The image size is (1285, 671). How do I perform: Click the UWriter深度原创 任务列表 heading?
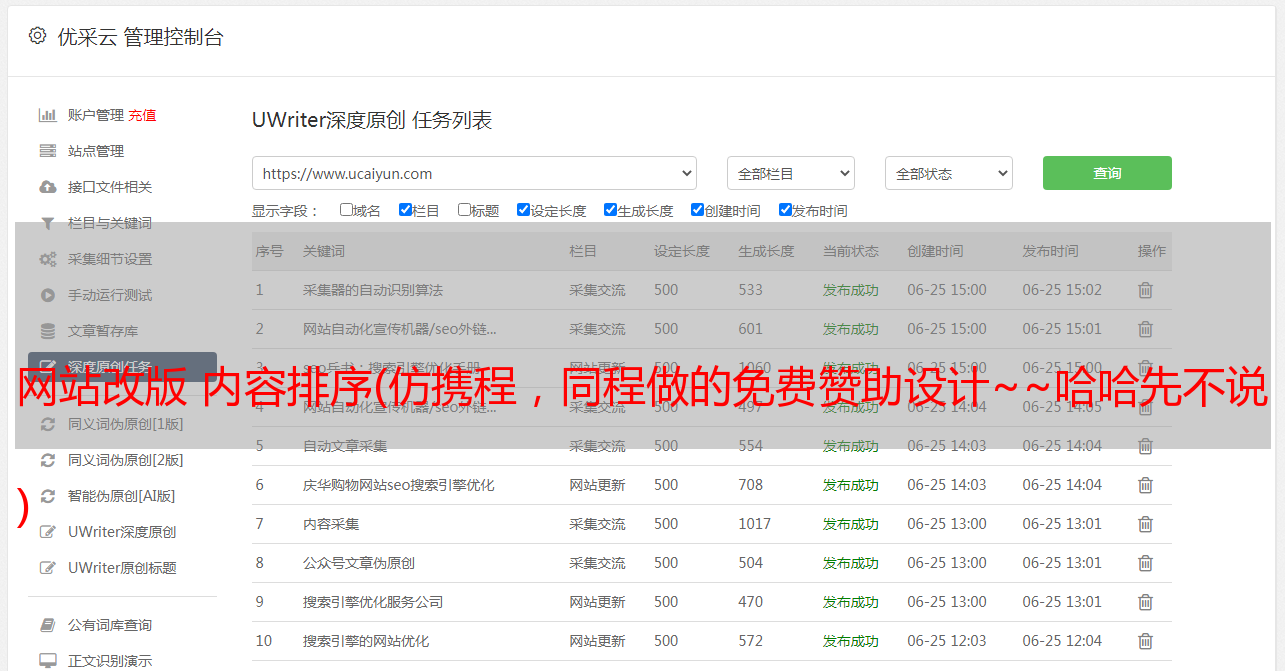click(x=372, y=121)
